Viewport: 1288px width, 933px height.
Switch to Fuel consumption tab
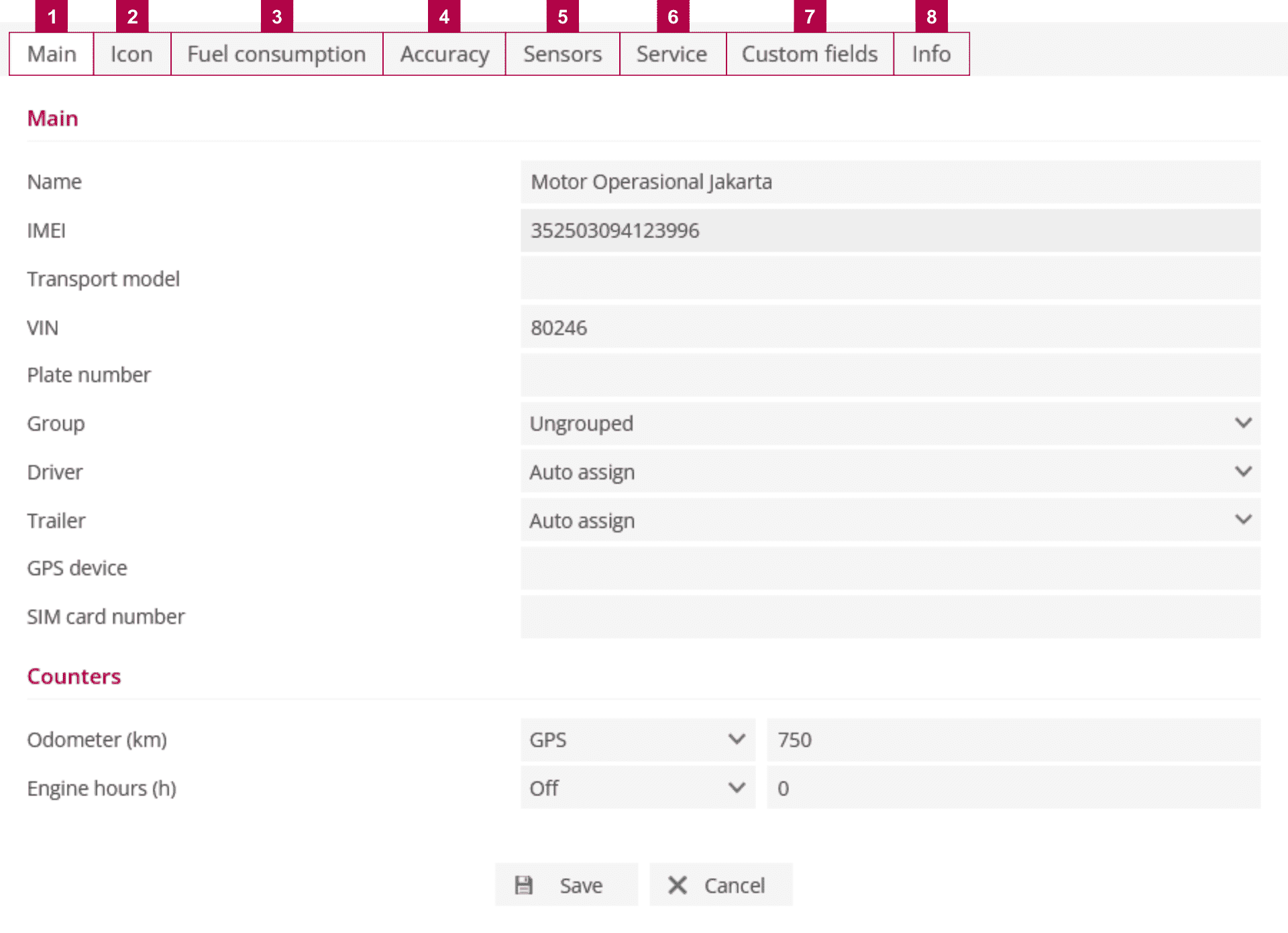pyautogui.click(x=276, y=54)
